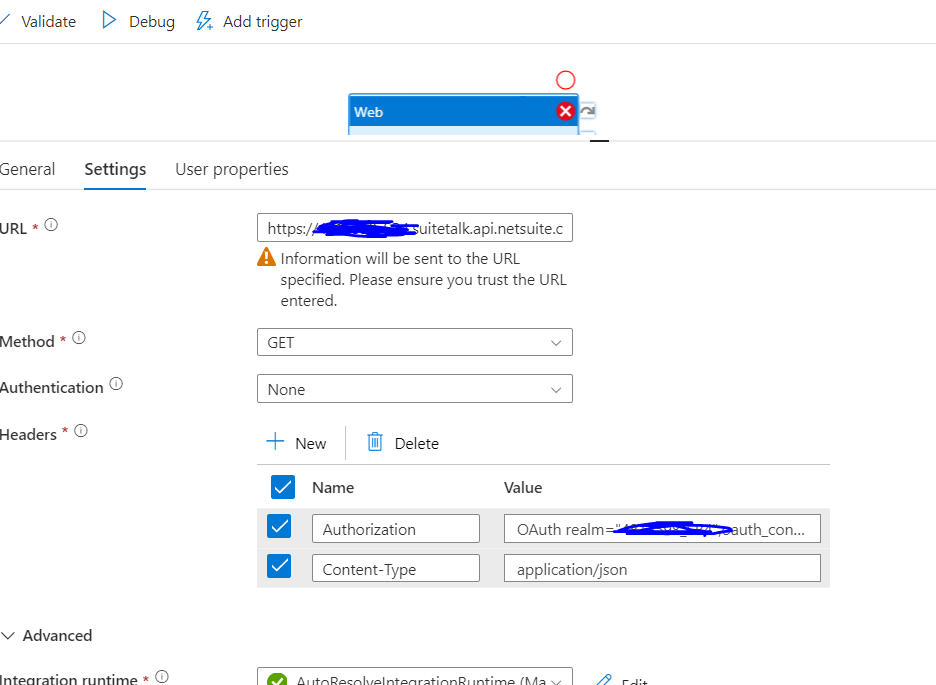Click inside the URL input field
This screenshot has height=685, width=936.
click(415, 227)
